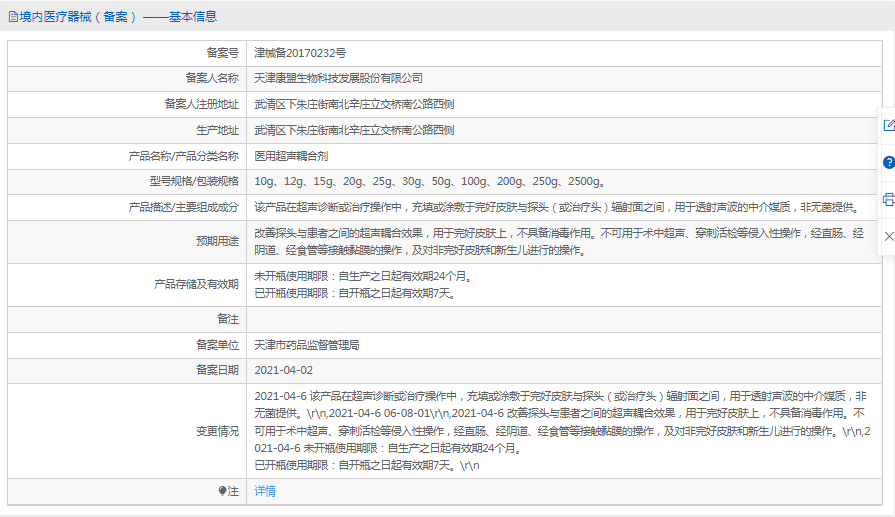Click the printer icon on right sidebar

point(889,199)
